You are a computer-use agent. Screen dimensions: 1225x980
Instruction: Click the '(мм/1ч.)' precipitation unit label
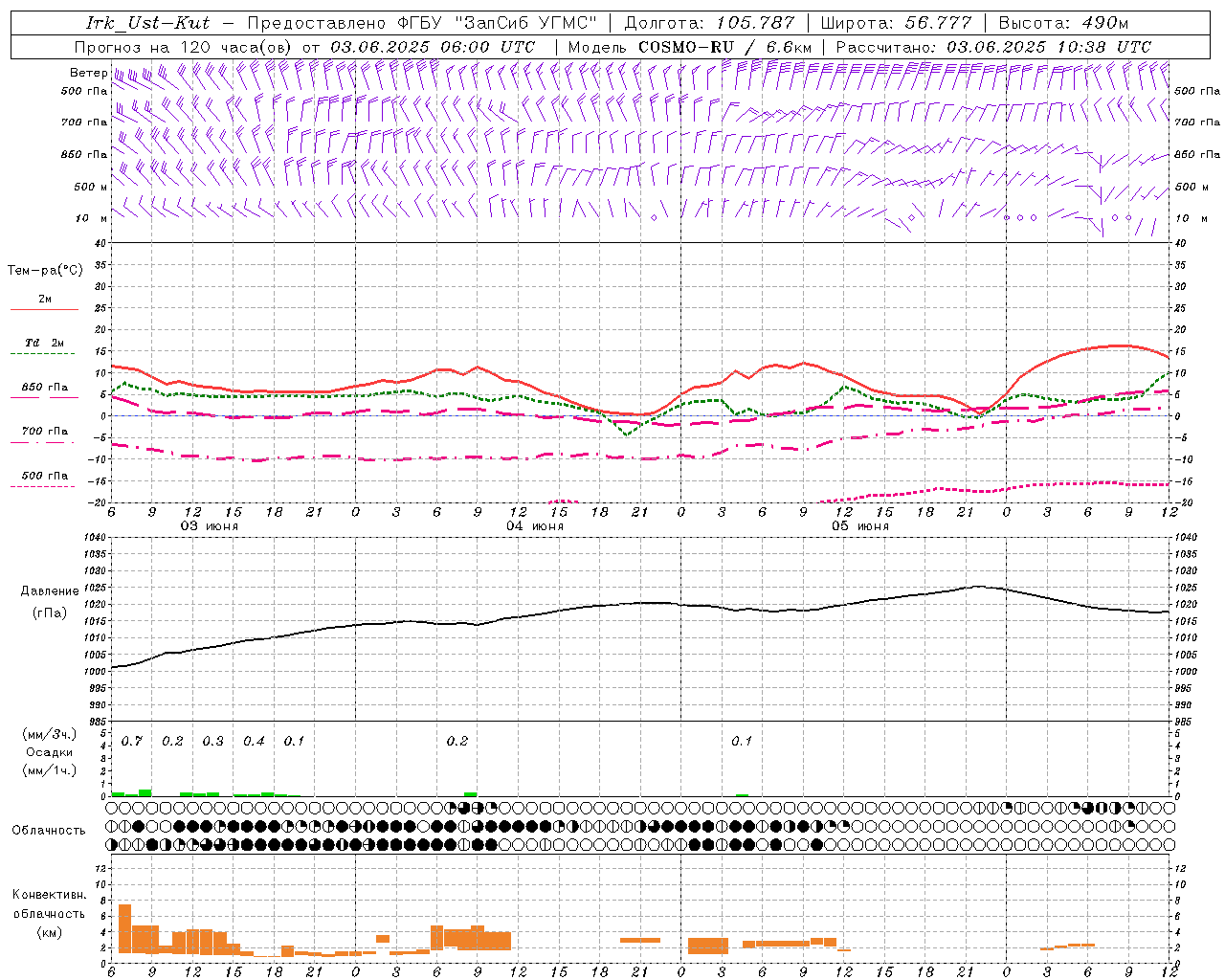coord(50,770)
